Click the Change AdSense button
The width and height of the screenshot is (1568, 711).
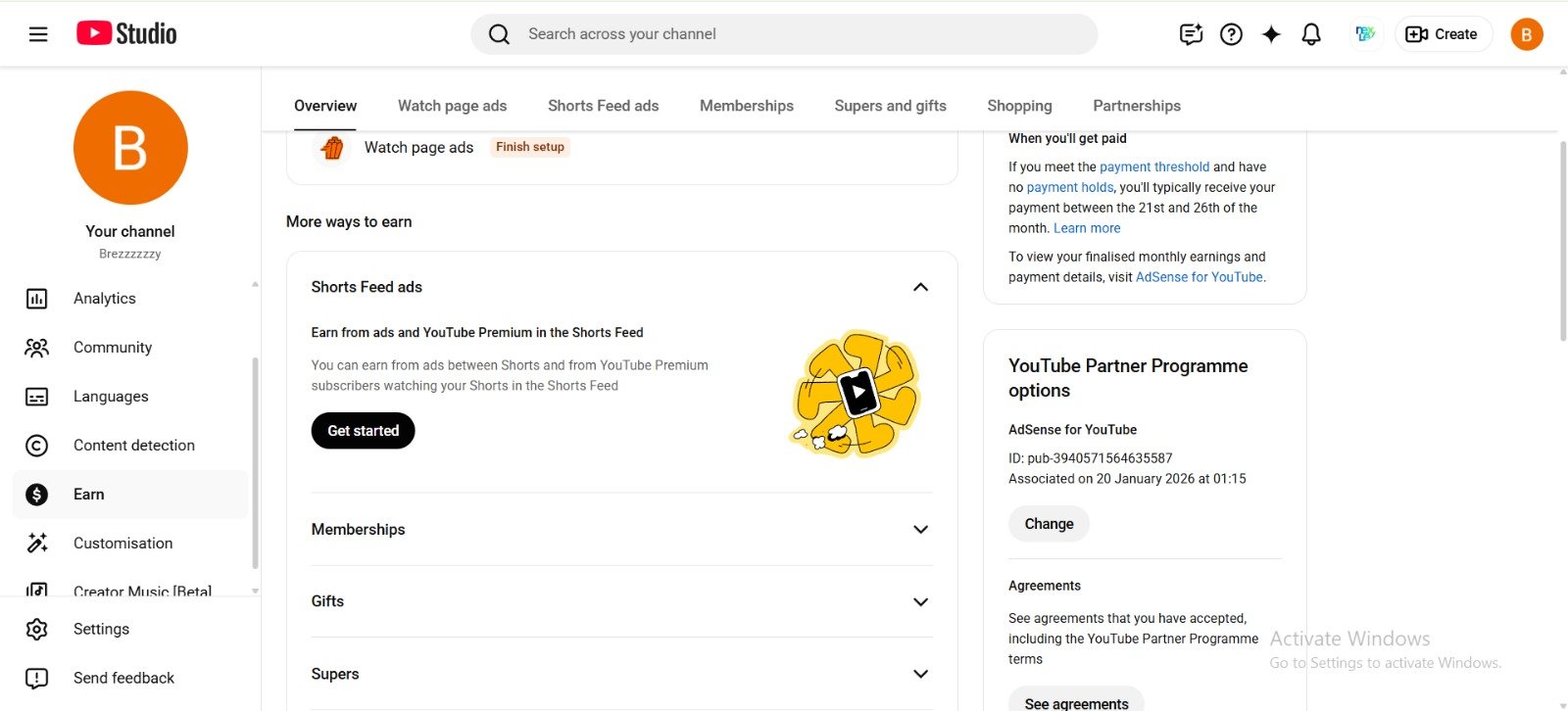[x=1049, y=524]
